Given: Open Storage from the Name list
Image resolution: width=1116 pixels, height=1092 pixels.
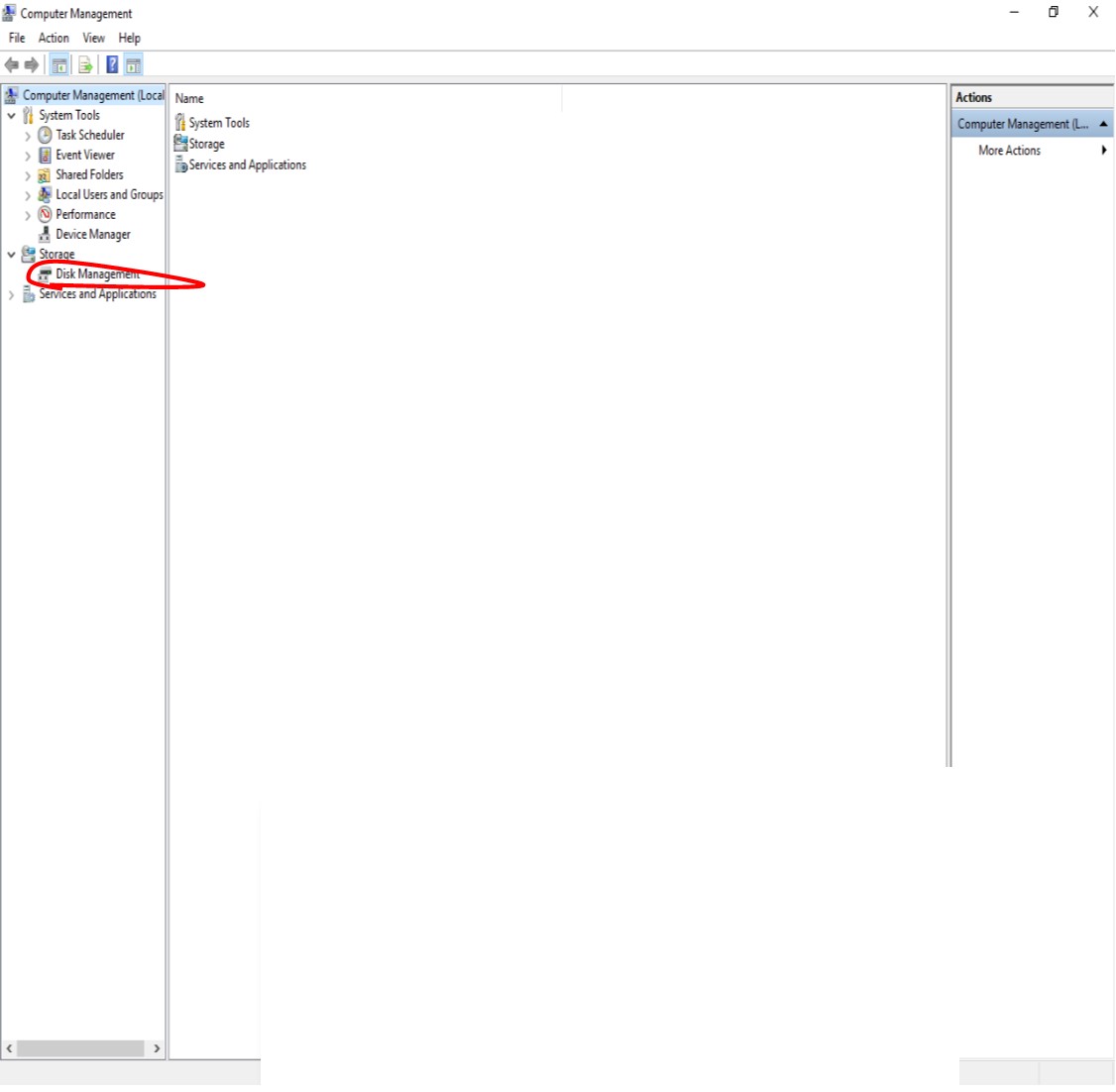Looking at the screenshot, I should (x=203, y=144).
